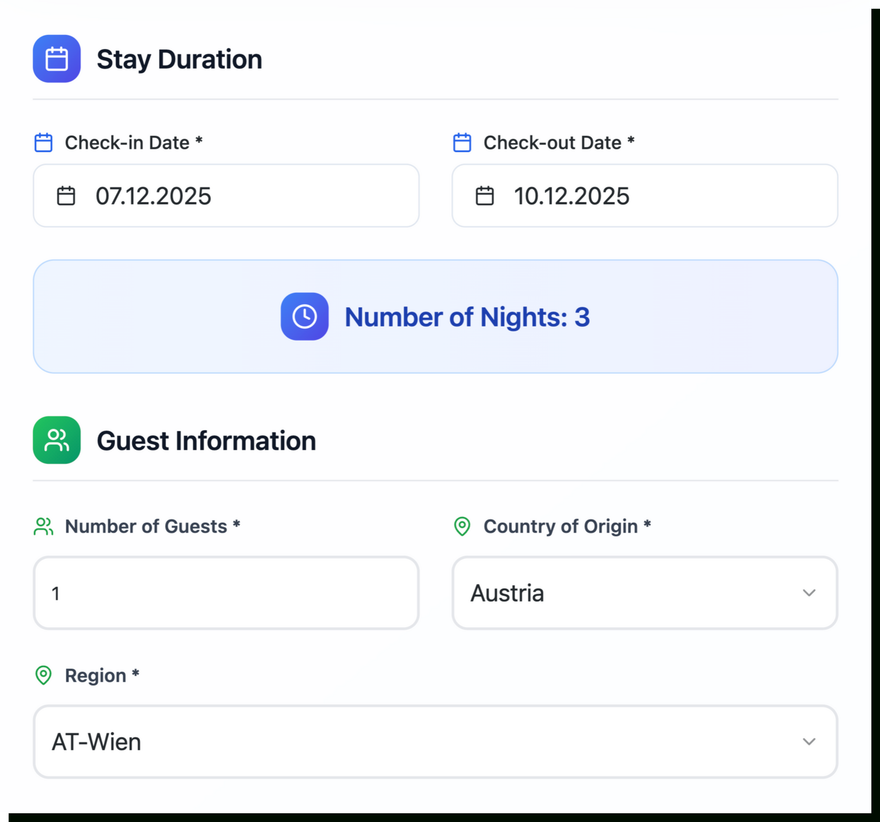The image size is (880, 822).
Task: Click the clock icon beside Number of Nights
Action: click(x=305, y=317)
